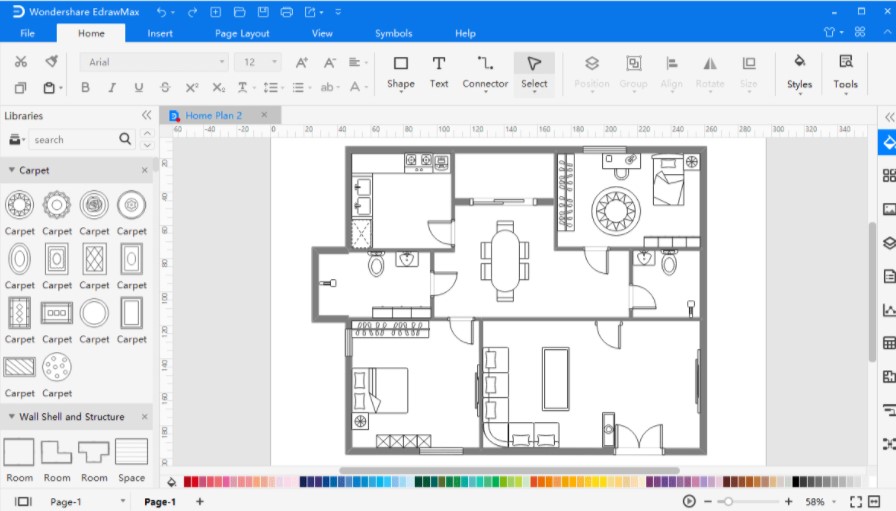Open the library picker dropdown beside search
Image resolution: width=896 pixels, height=511 pixels.
(17, 139)
